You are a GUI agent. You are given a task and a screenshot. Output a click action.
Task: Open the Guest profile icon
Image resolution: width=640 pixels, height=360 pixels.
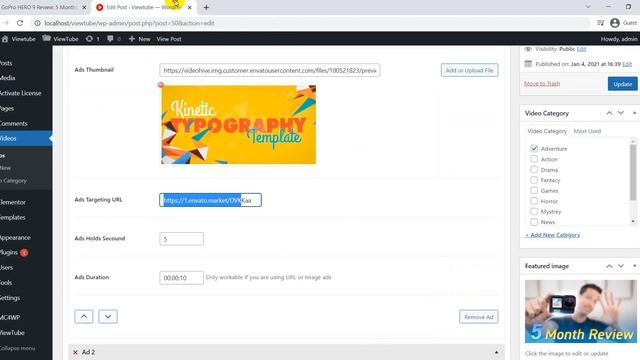(x=615, y=23)
